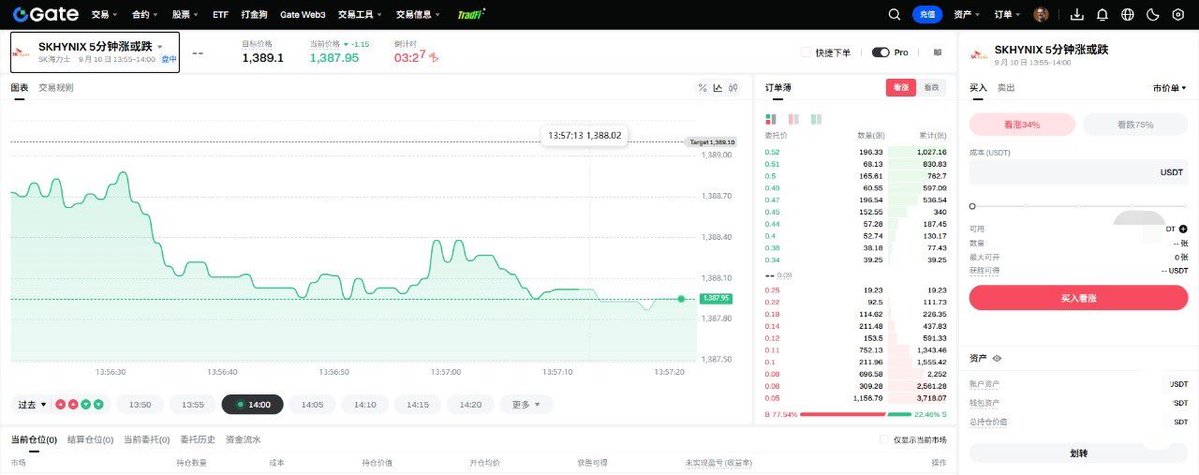Viewport: 1199px width, 475px height.
Task: Open the 订单 dropdown in navbar
Action: pyautogui.click(x=1008, y=15)
